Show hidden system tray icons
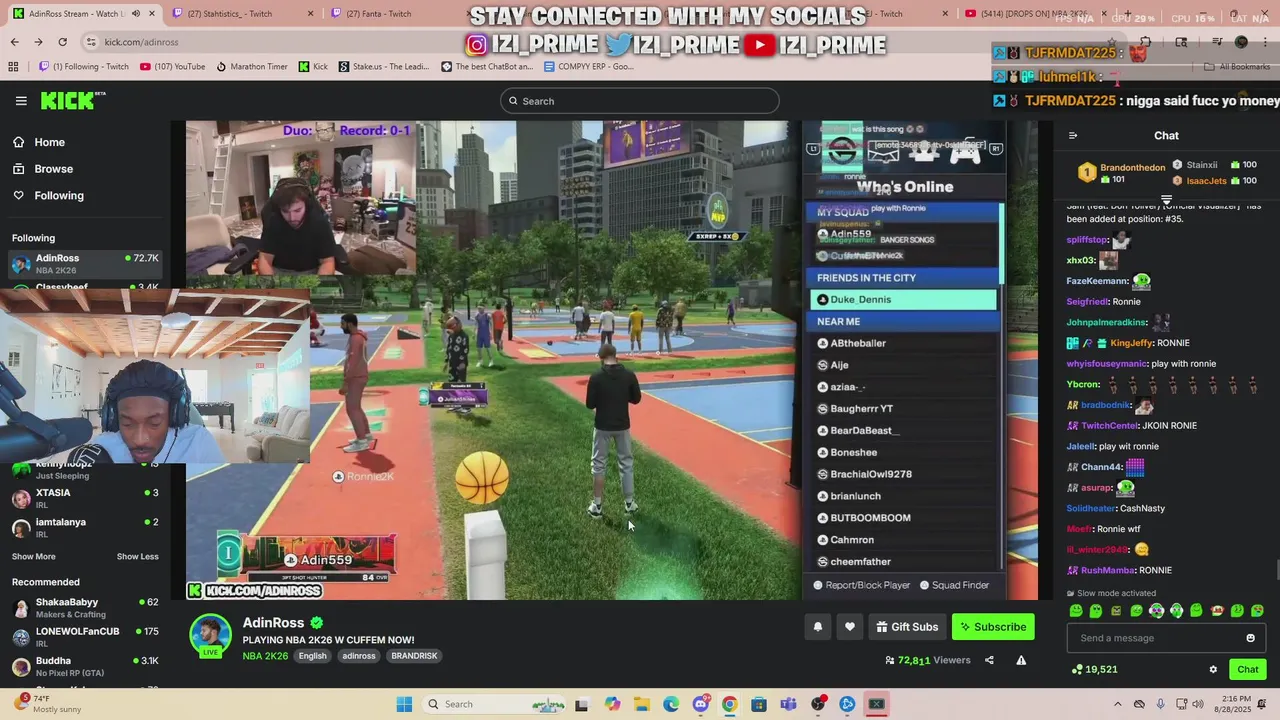 pos(1118,704)
